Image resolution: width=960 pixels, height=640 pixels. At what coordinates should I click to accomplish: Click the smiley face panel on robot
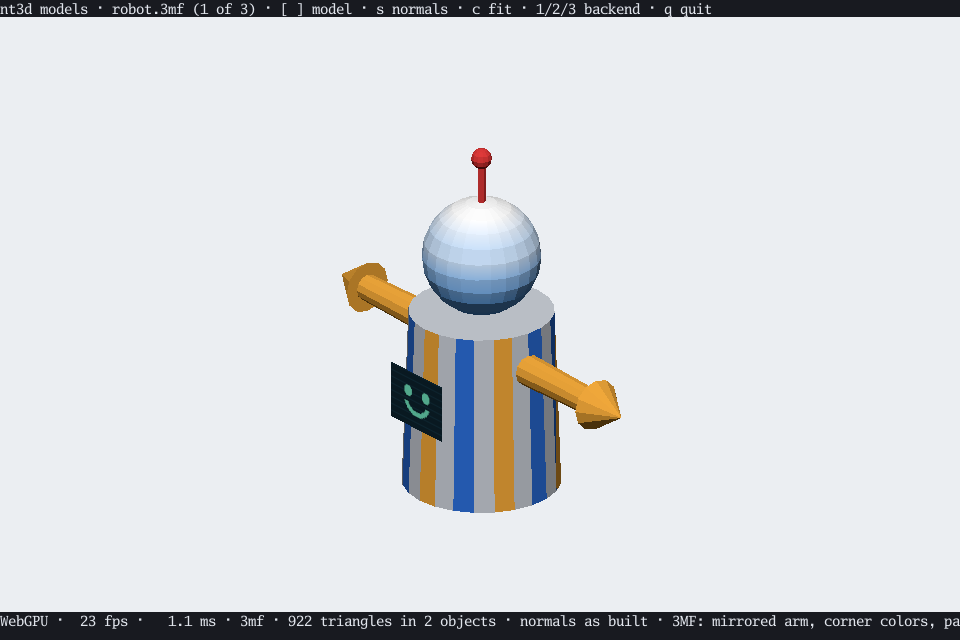(x=416, y=401)
